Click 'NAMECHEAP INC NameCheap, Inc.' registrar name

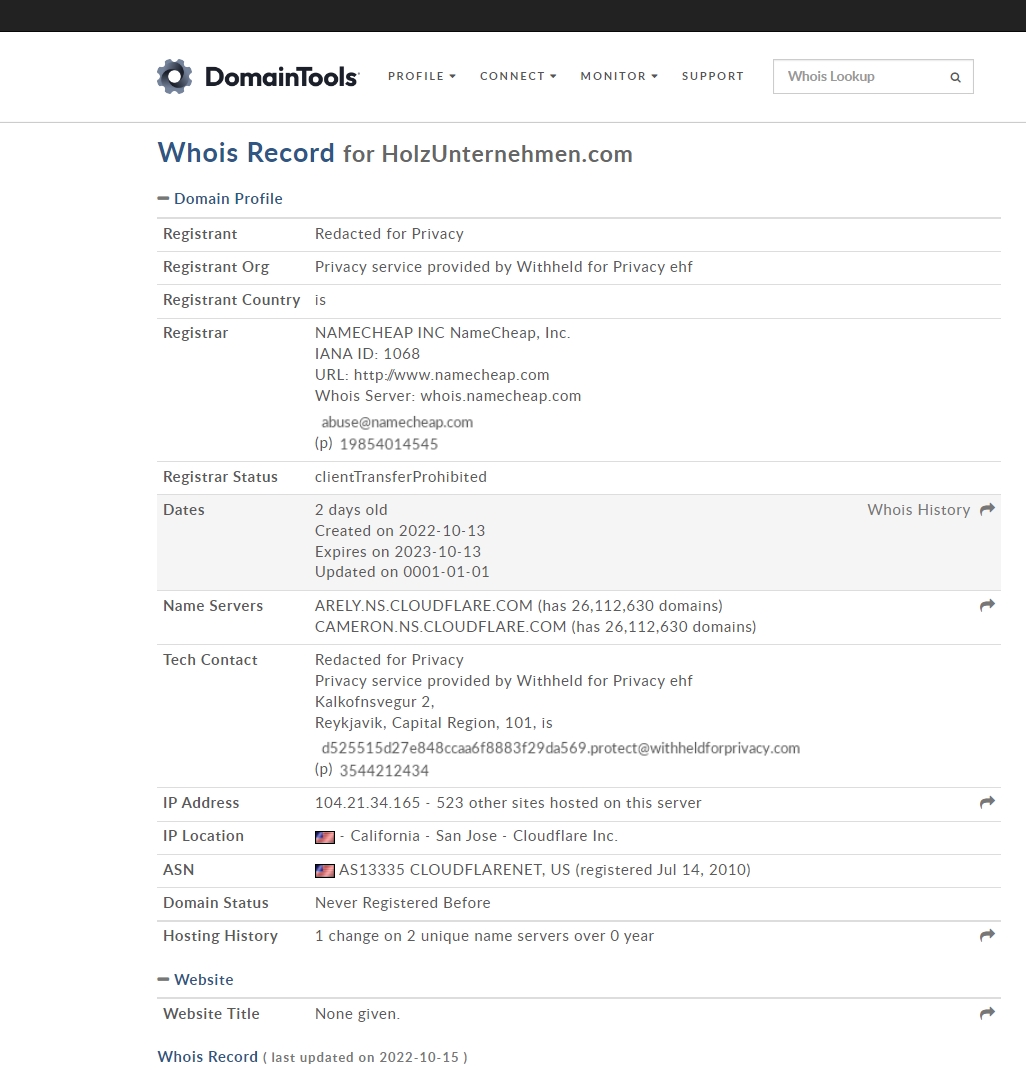(x=442, y=333)
